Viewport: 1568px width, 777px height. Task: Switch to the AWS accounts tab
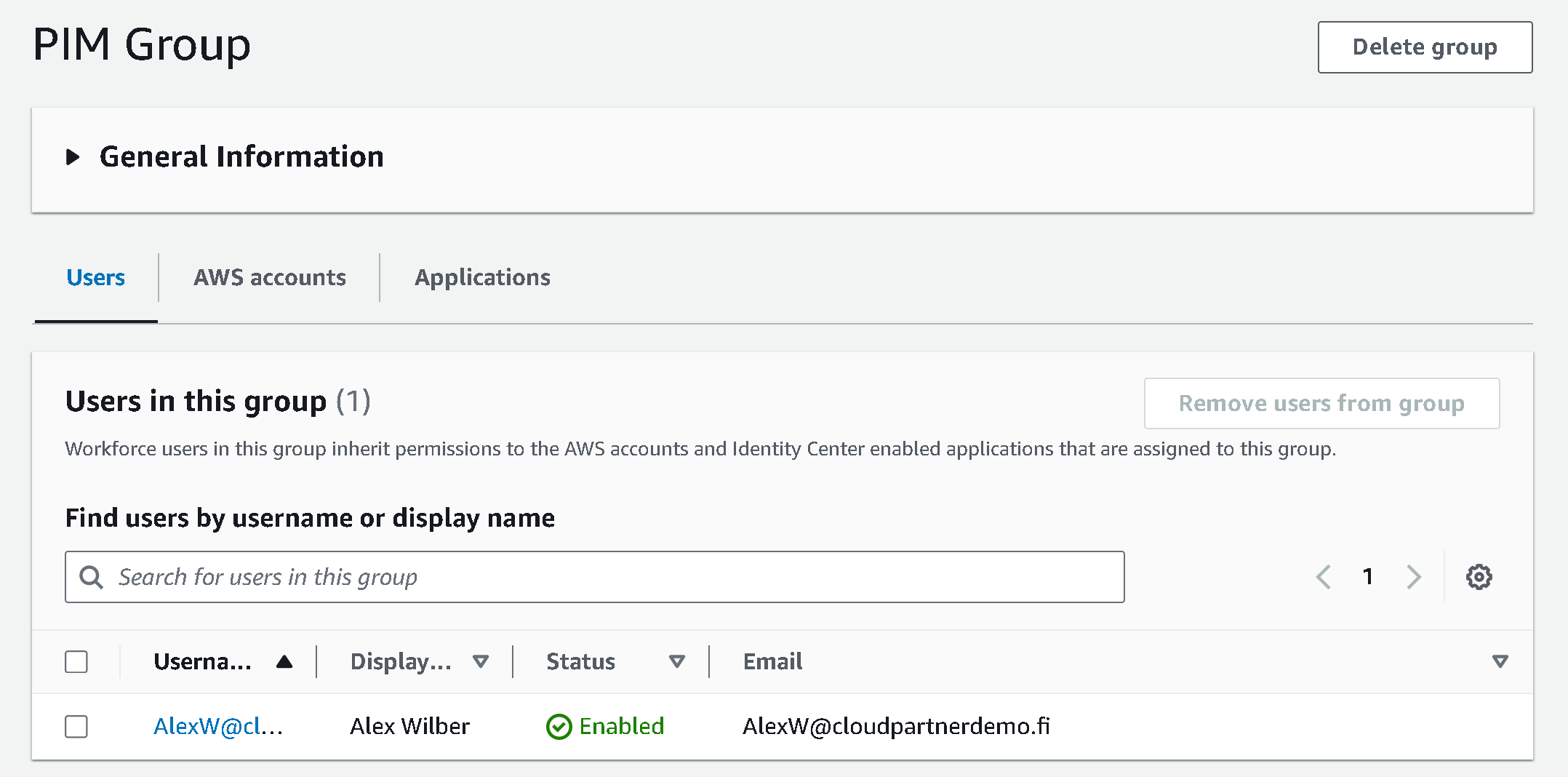pyautogui.click(x=269, y=277)
